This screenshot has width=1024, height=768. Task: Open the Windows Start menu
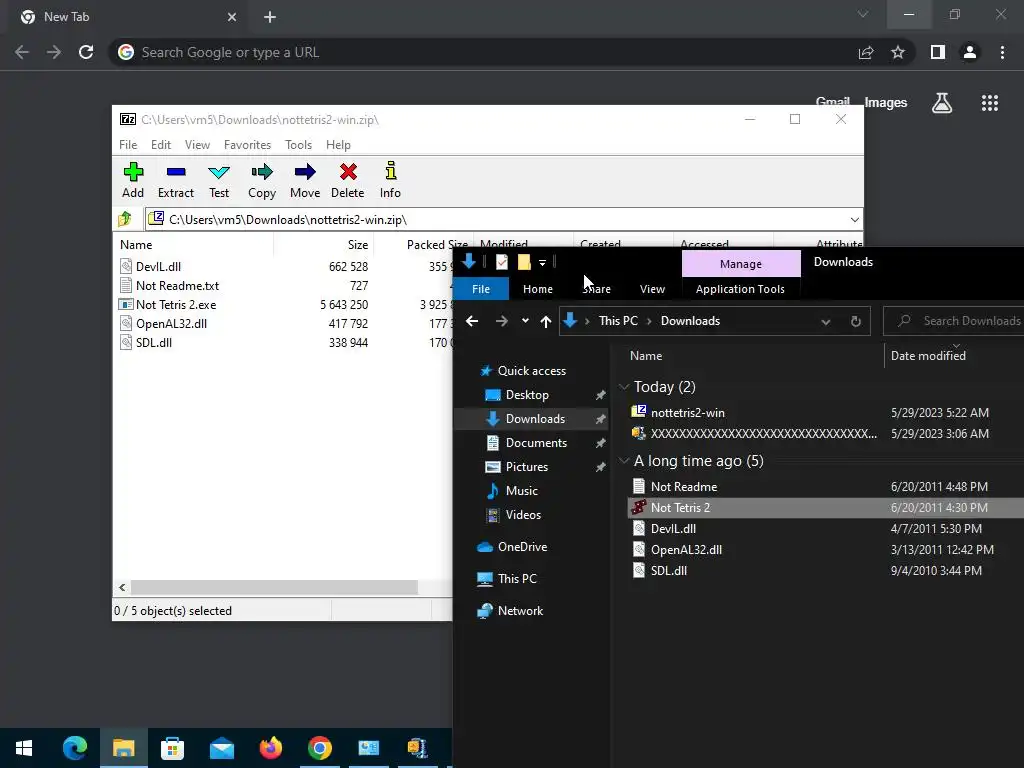coord(24,748)
